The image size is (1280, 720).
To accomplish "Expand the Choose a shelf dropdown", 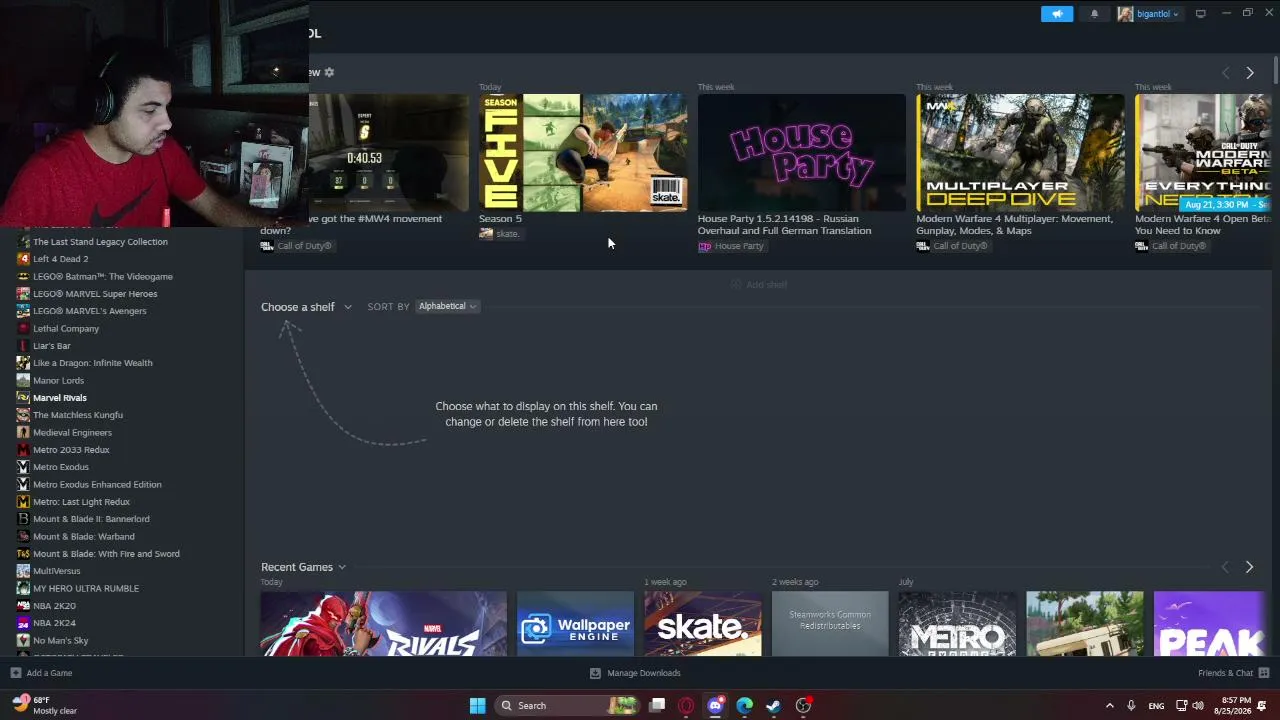I will coord(306,307).
